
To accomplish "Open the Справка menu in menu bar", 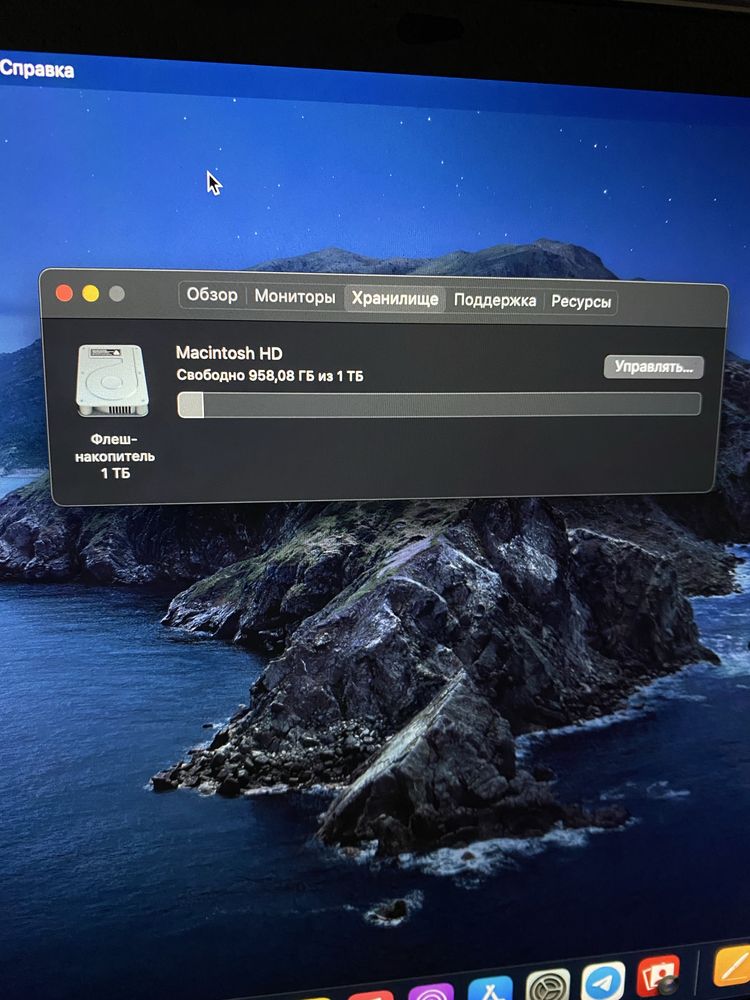I will point(37,69).
